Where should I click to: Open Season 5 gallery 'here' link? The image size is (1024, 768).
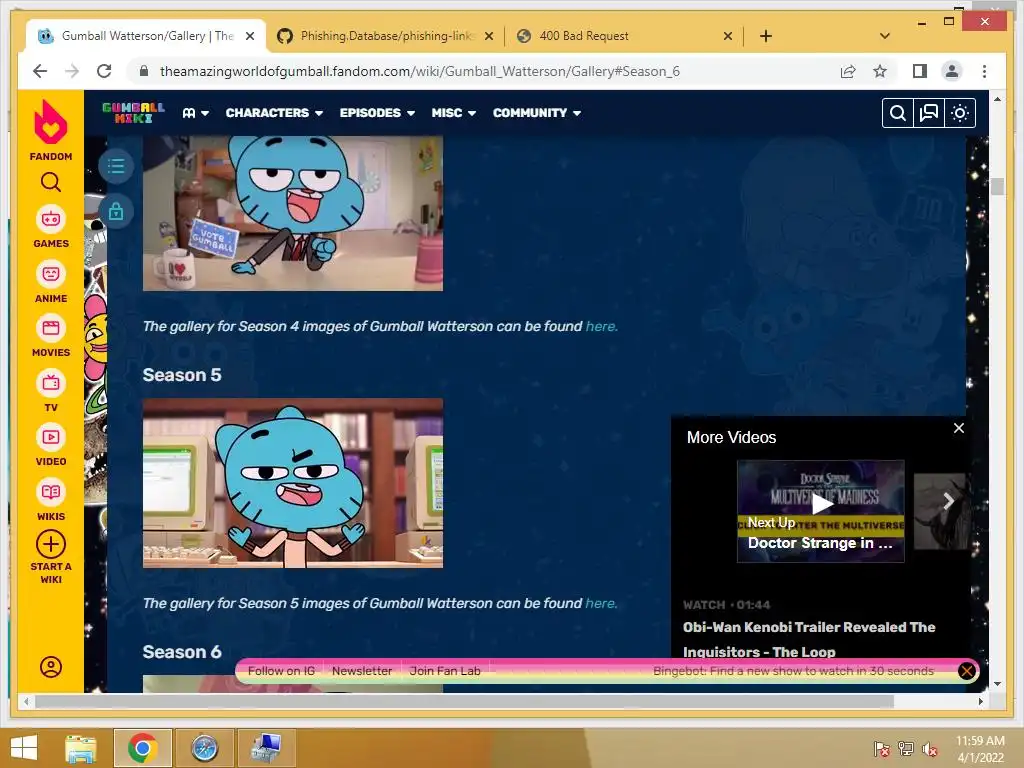[x=601, y=603]
